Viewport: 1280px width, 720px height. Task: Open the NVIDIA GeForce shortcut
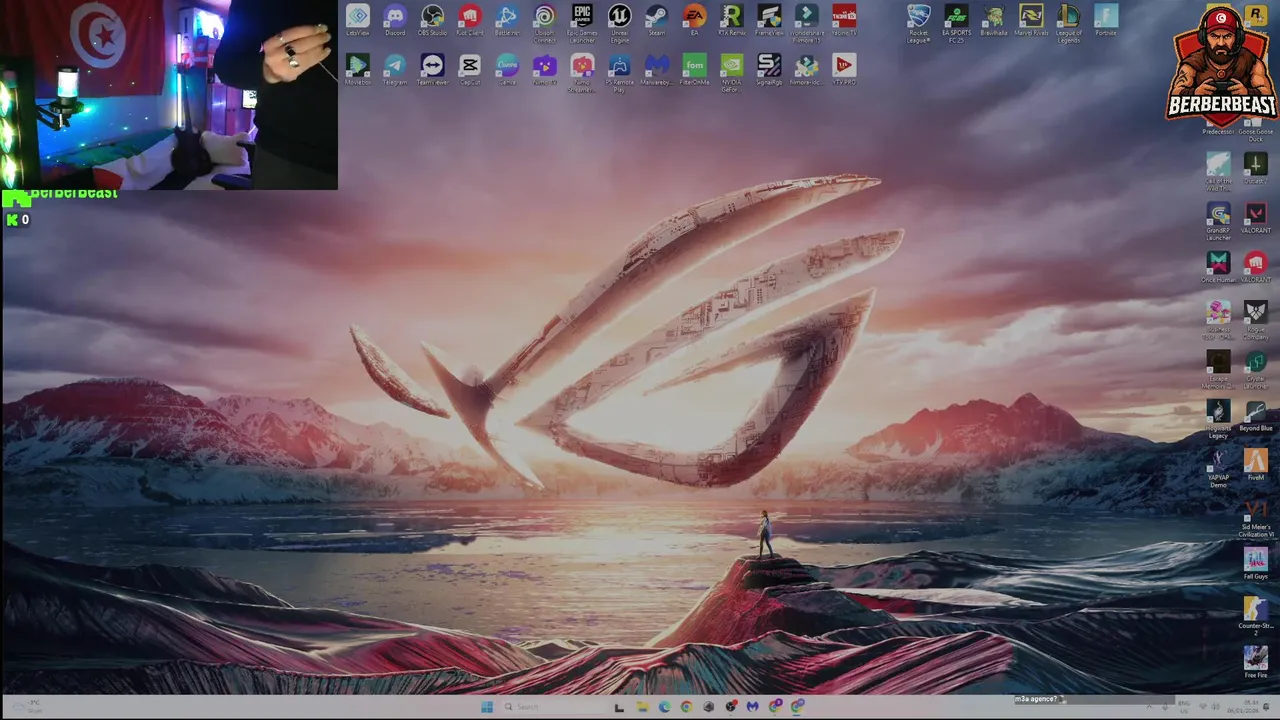[x=731, y=73]
